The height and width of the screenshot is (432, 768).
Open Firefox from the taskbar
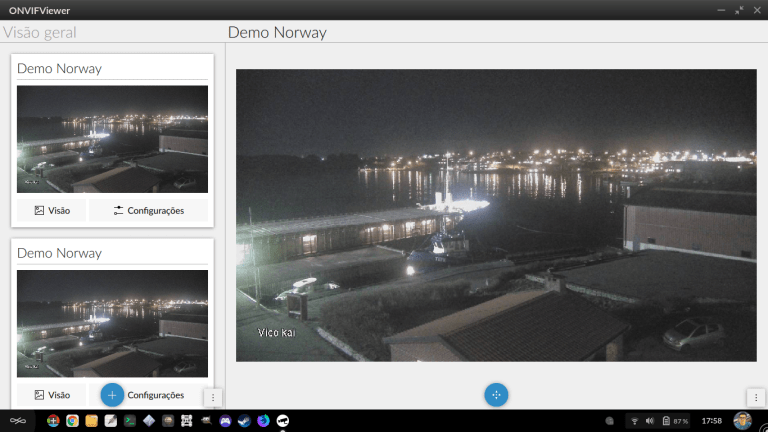click(x=263, y=421)
